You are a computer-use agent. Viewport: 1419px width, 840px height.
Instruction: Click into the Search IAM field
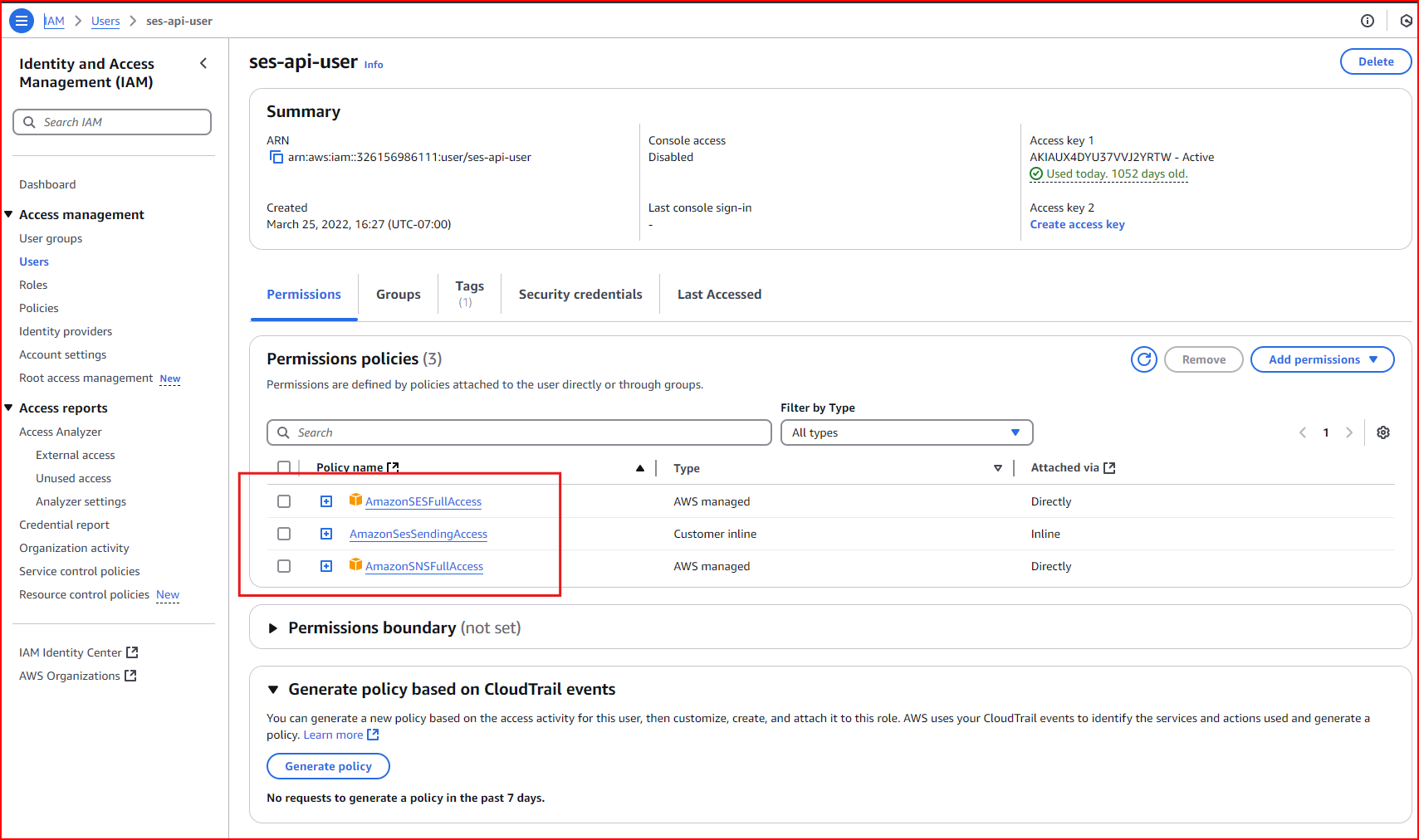[112, 122]
